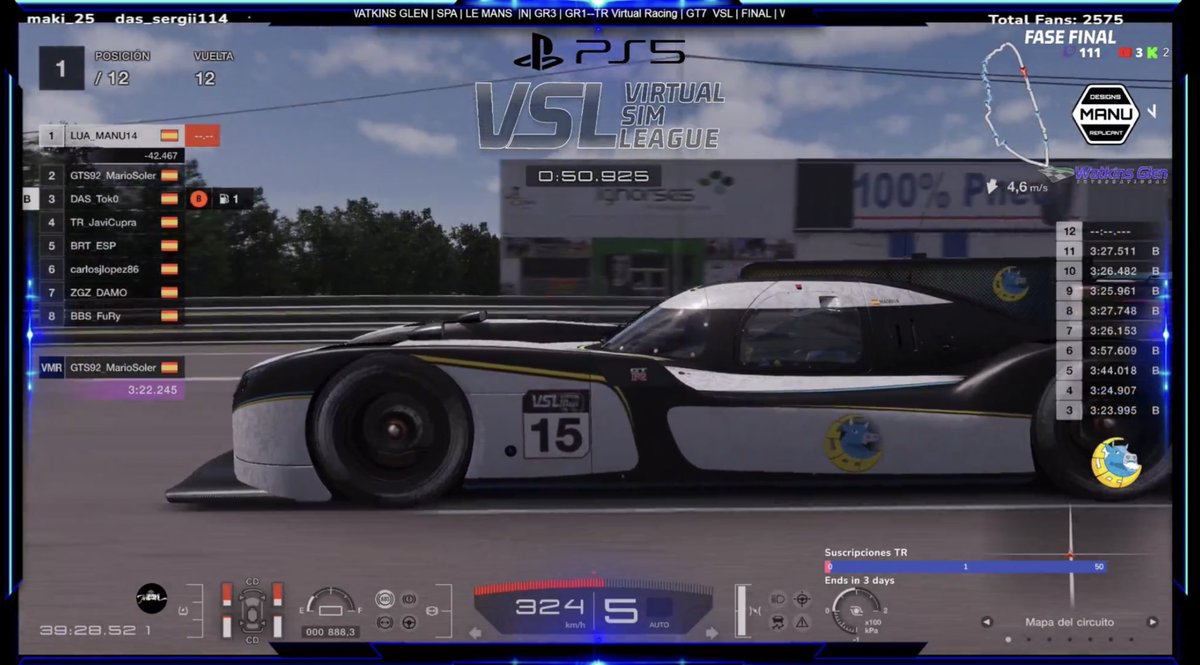Viewport: 1200px width, 665px height.
Task: Click the VMR fastest lap badge
Action: [x=52, y=367]
